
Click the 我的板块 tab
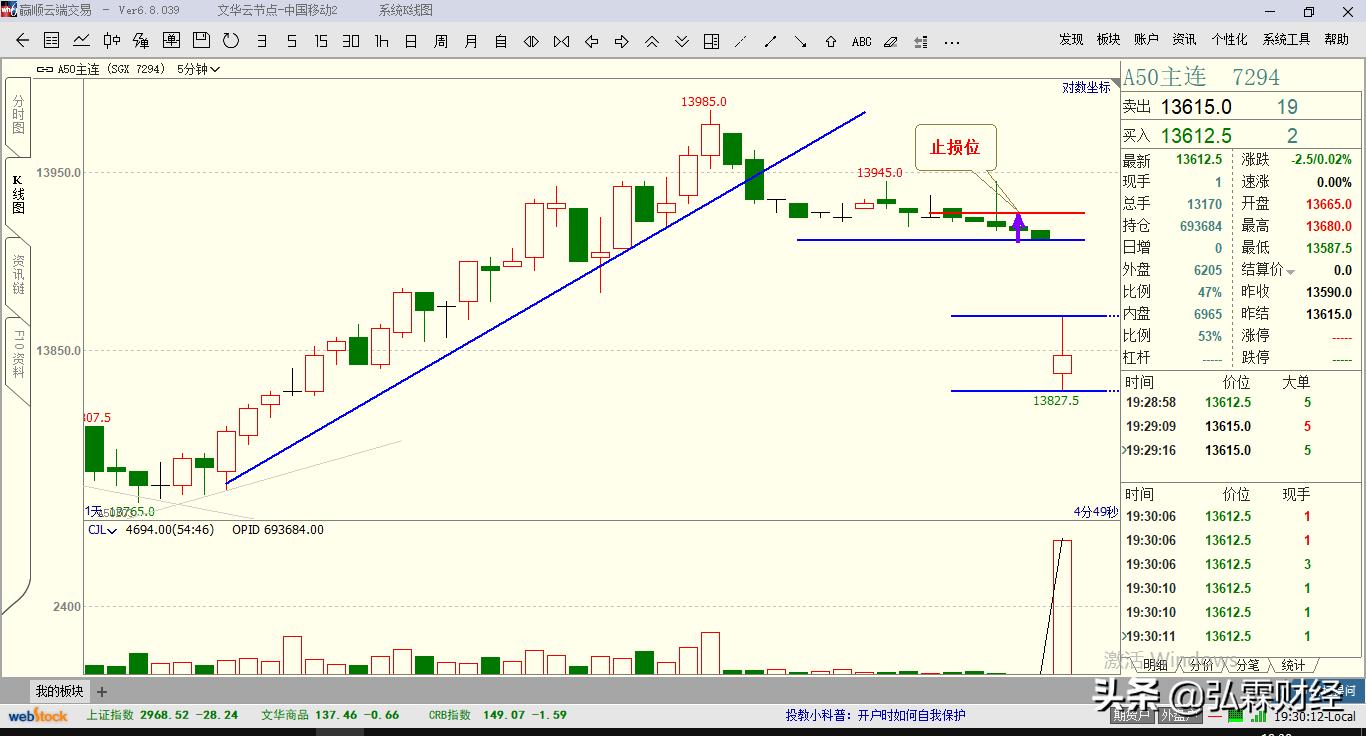point(60,690)
